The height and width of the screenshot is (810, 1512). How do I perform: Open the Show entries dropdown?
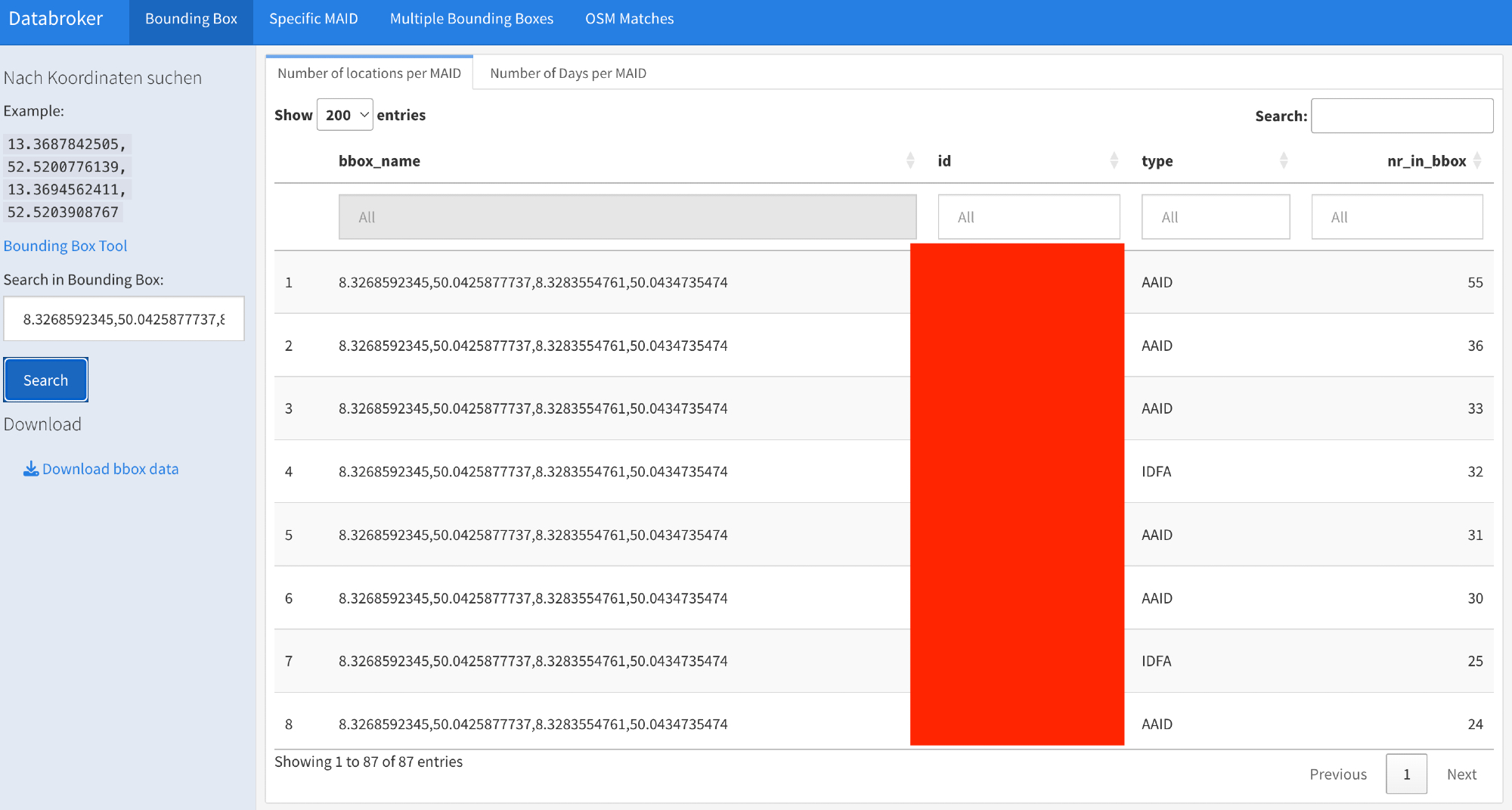(x=345, y=115)
